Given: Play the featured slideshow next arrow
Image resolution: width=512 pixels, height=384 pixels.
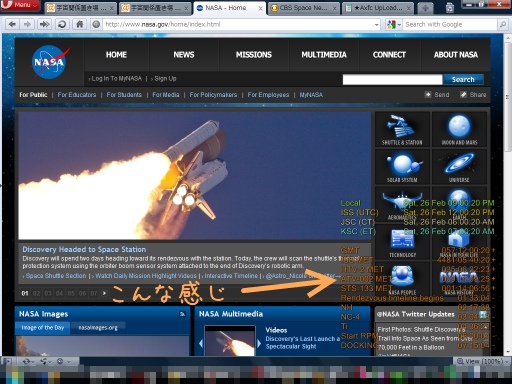Looking at the screenshot, I should pyautogui.click(x=105, y=293).
